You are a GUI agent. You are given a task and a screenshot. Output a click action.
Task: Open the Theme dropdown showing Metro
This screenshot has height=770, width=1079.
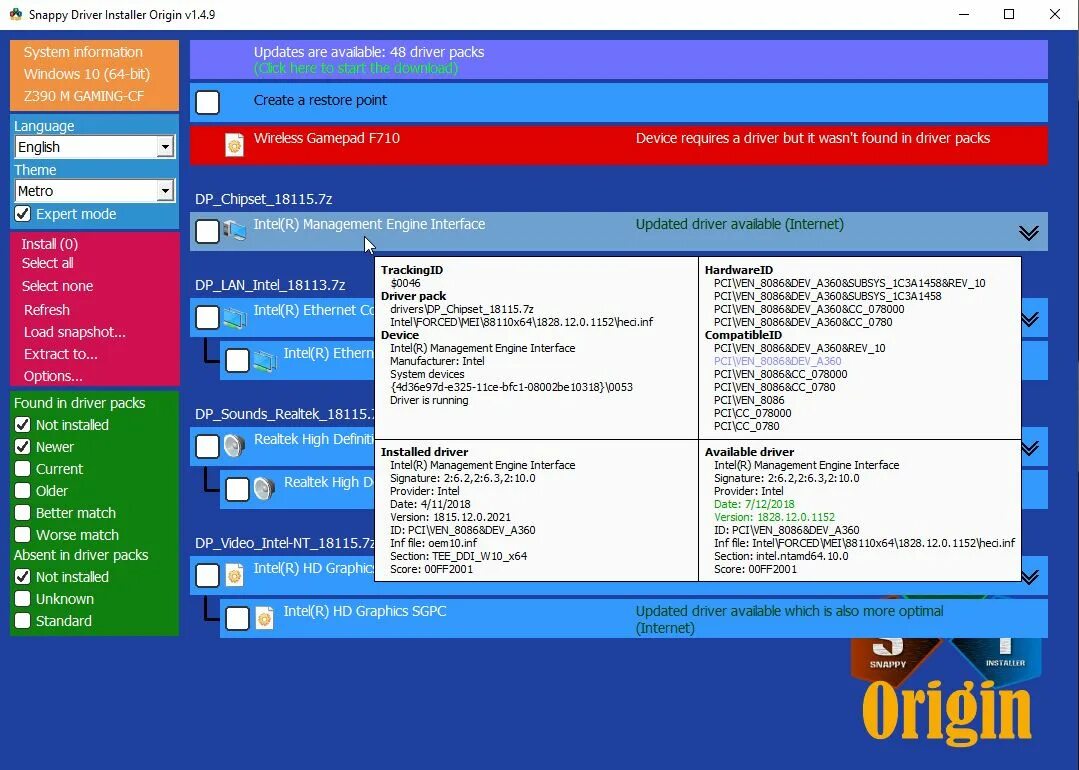[x=95, y=191]
